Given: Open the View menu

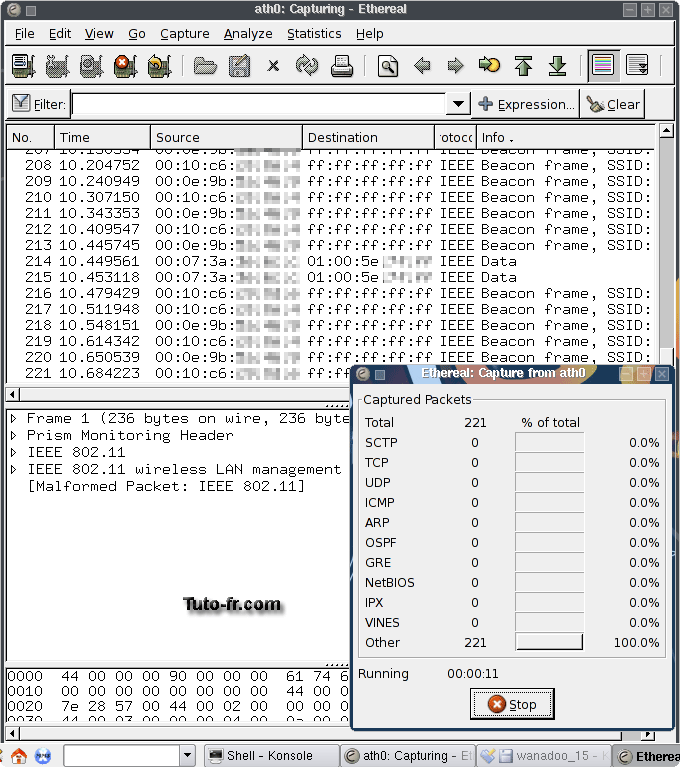Looking at the screenshot, I should click(x=99, y=34).
